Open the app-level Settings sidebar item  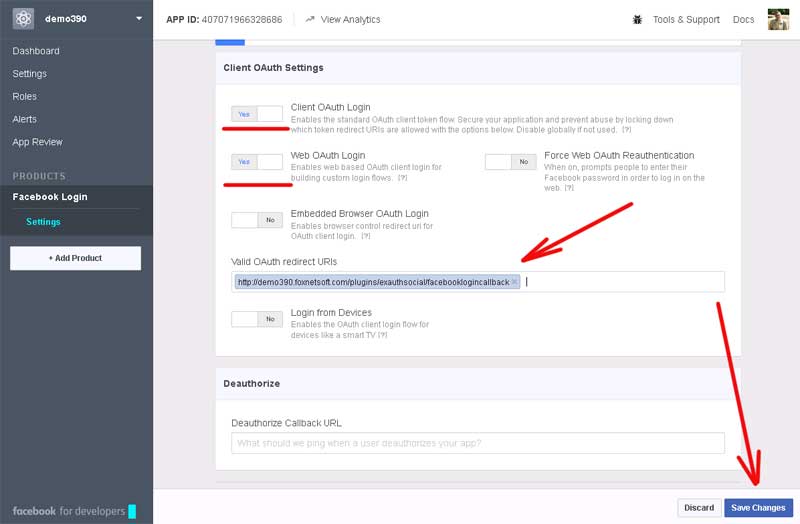coord(30,74)
